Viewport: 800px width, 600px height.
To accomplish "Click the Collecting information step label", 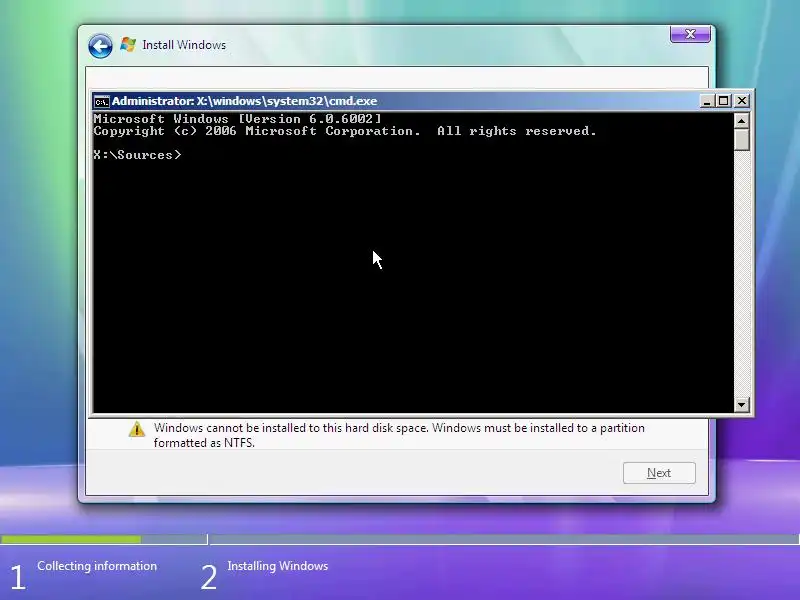I will pos(97,566).
